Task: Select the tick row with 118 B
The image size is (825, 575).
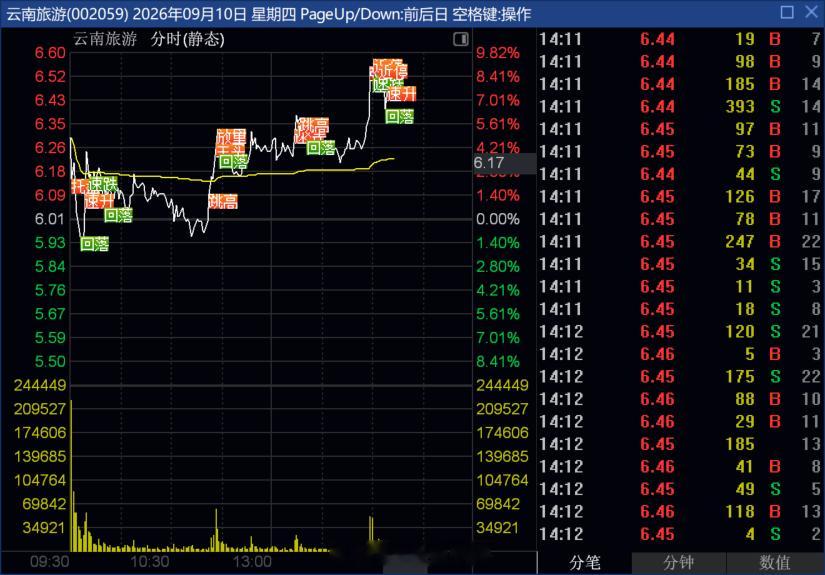Action: click(x=680, y=512)
